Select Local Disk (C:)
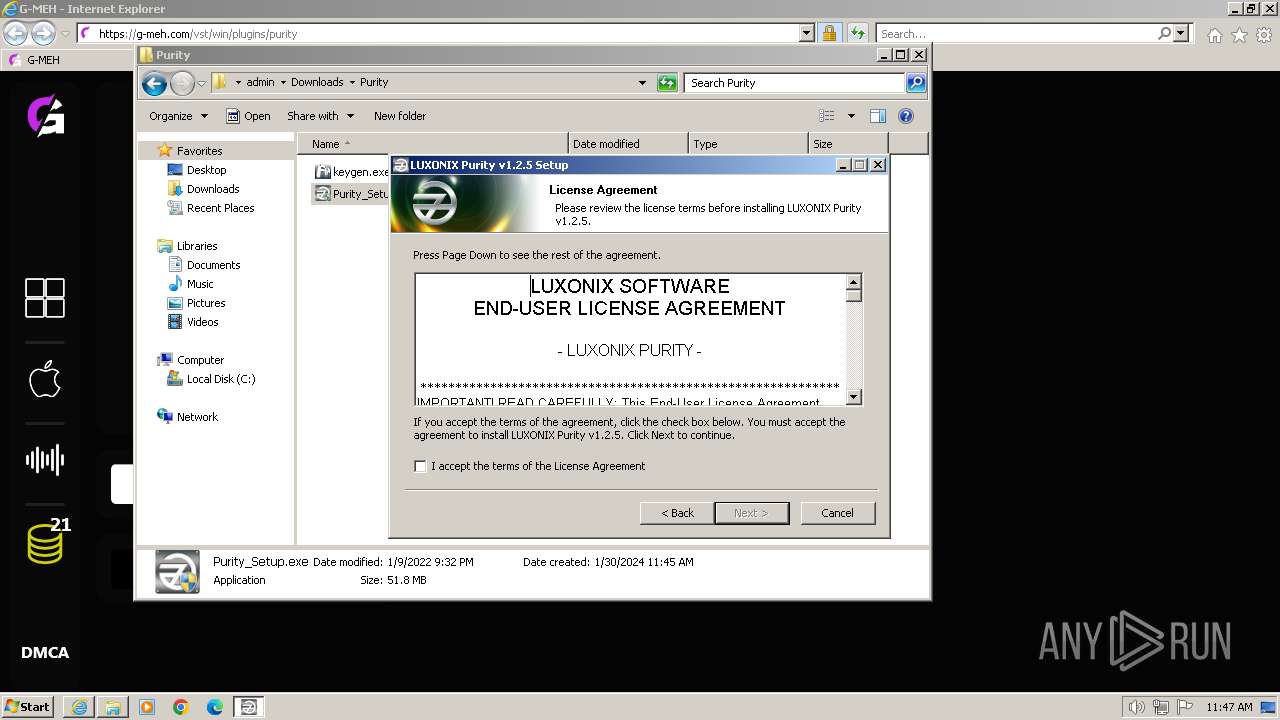 click(220, 379)
